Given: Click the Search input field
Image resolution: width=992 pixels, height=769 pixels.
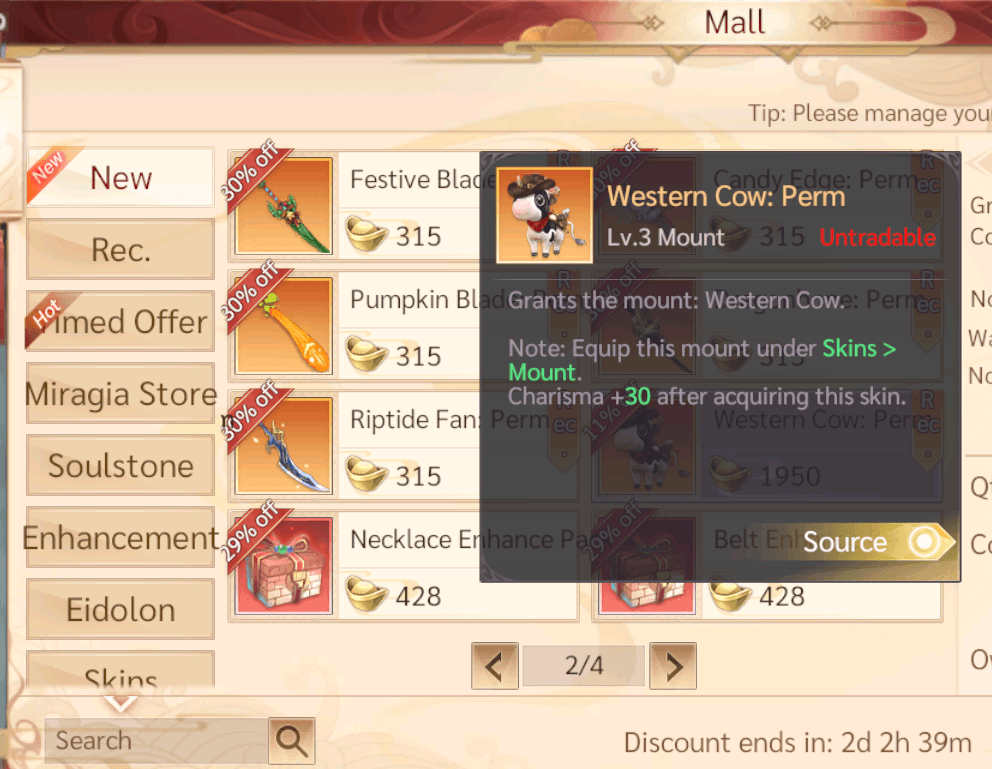Looking at the screenshot, I should click(156, 741).
